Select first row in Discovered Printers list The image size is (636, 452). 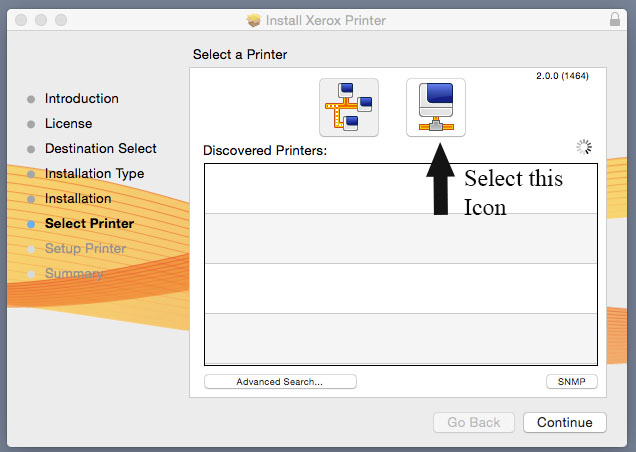pyautogui.click(x=400, y=188)
